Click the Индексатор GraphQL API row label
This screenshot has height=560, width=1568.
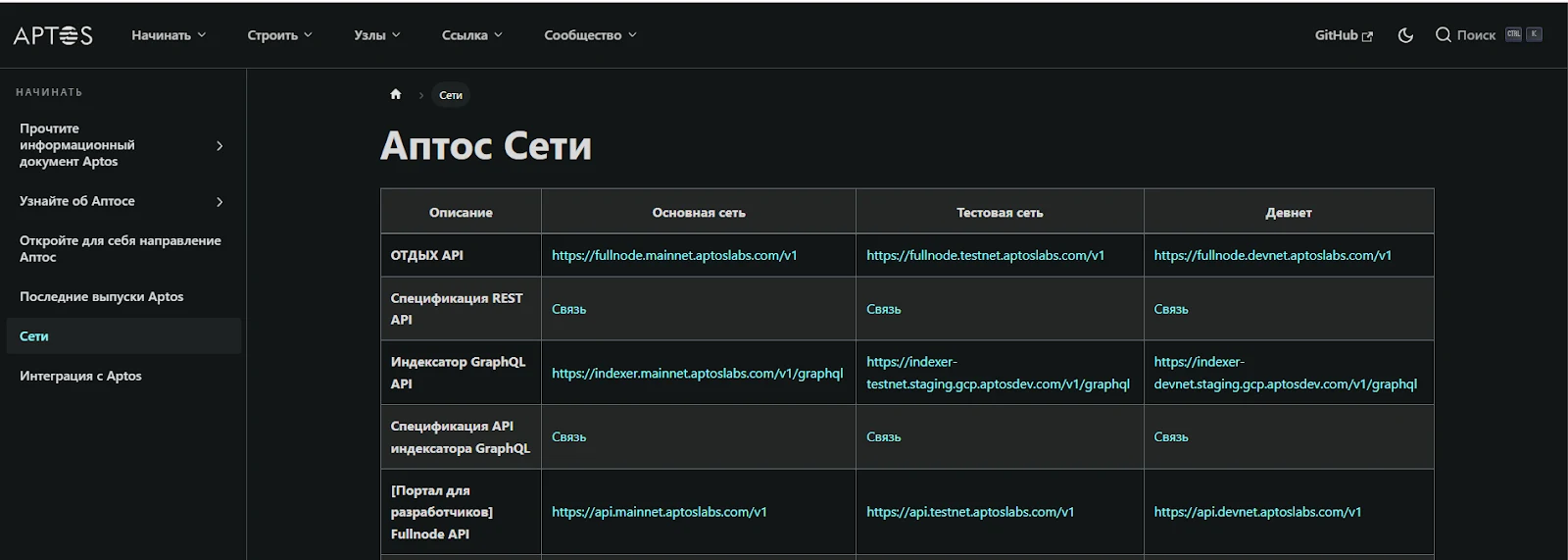pyautogui.click(x=458, y=373)
